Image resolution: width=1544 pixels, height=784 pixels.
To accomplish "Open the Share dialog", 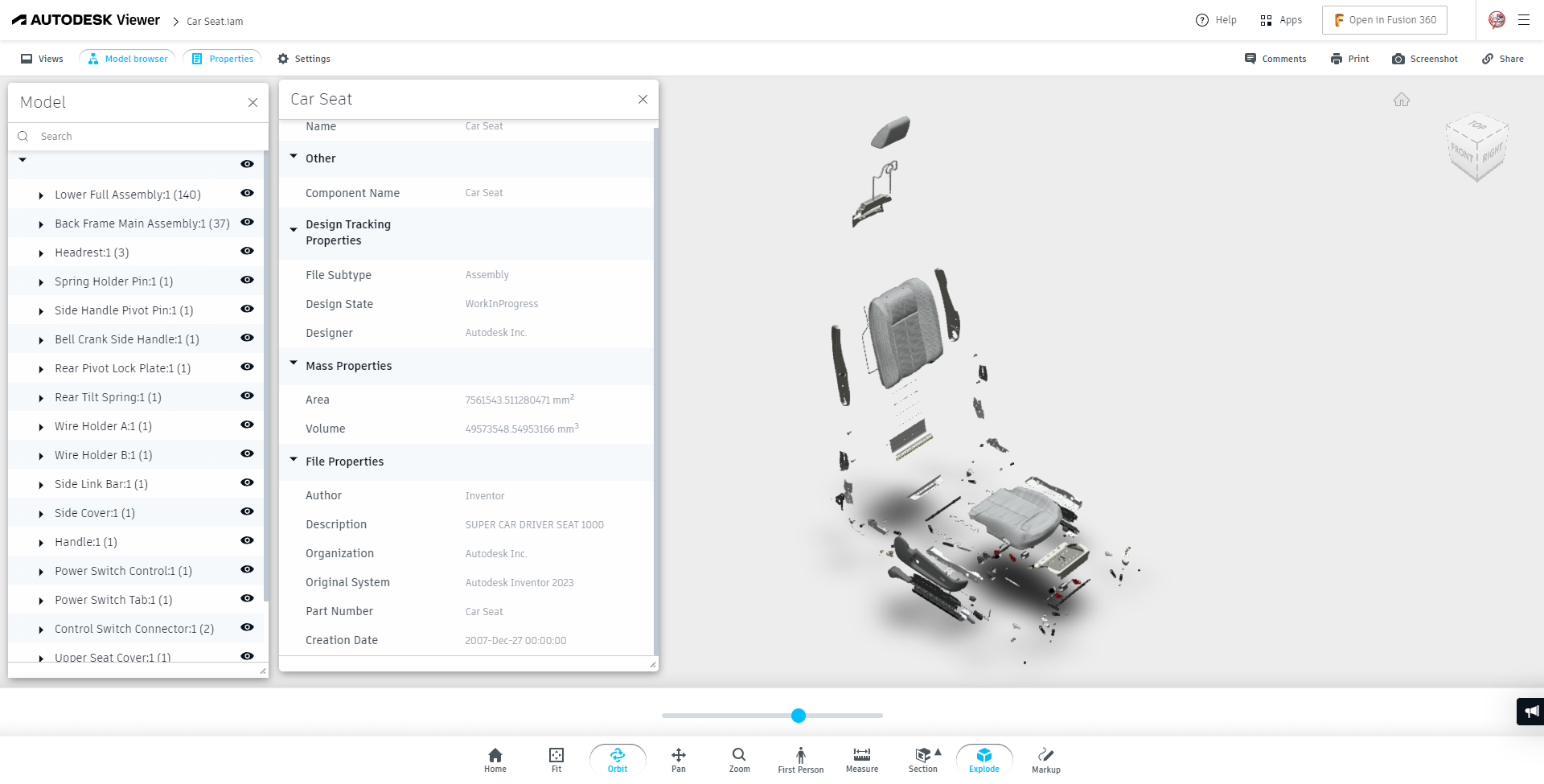I will [1502, 58].
